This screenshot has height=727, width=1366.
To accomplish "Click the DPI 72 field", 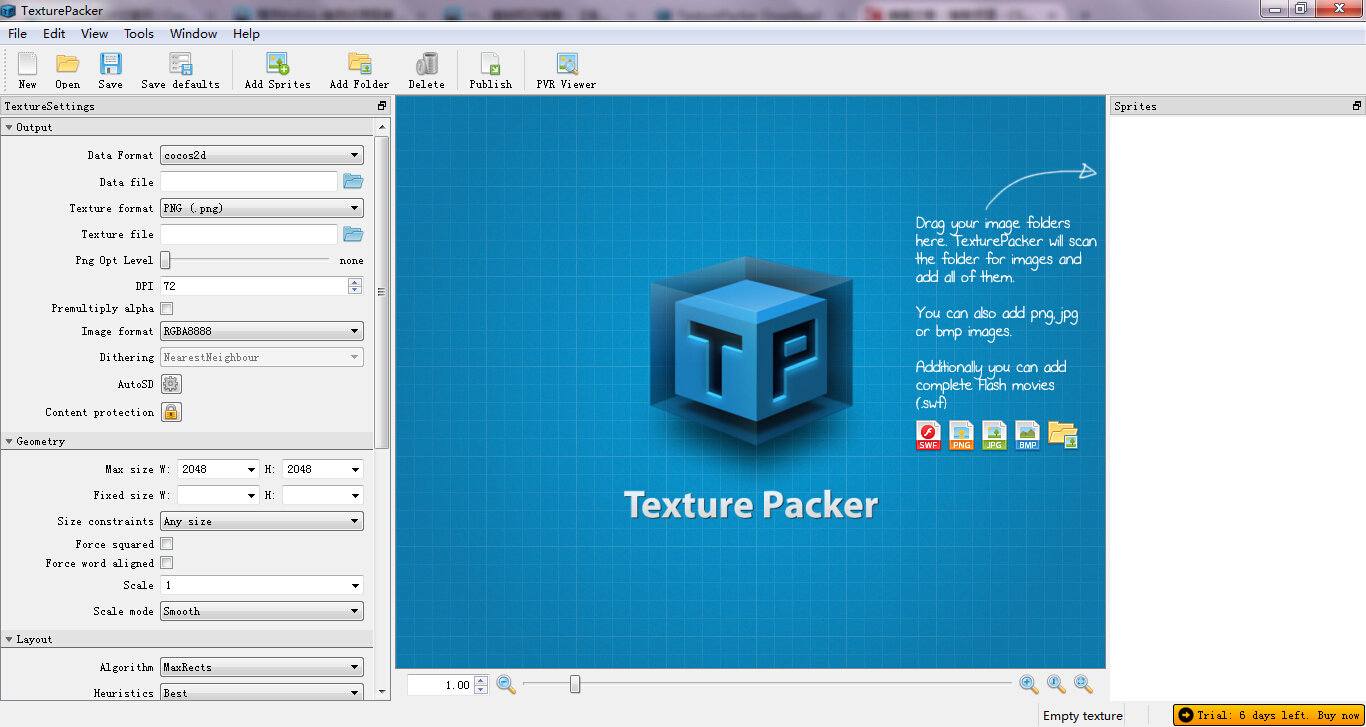I will pos(254,286).
